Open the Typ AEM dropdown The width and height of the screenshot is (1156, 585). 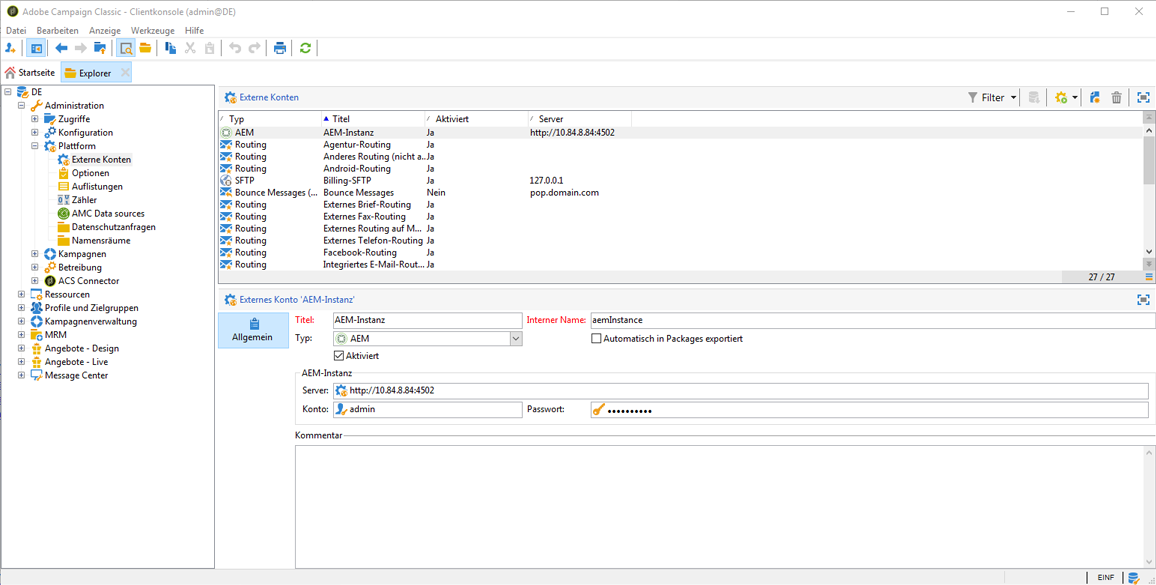coord(515,339)
